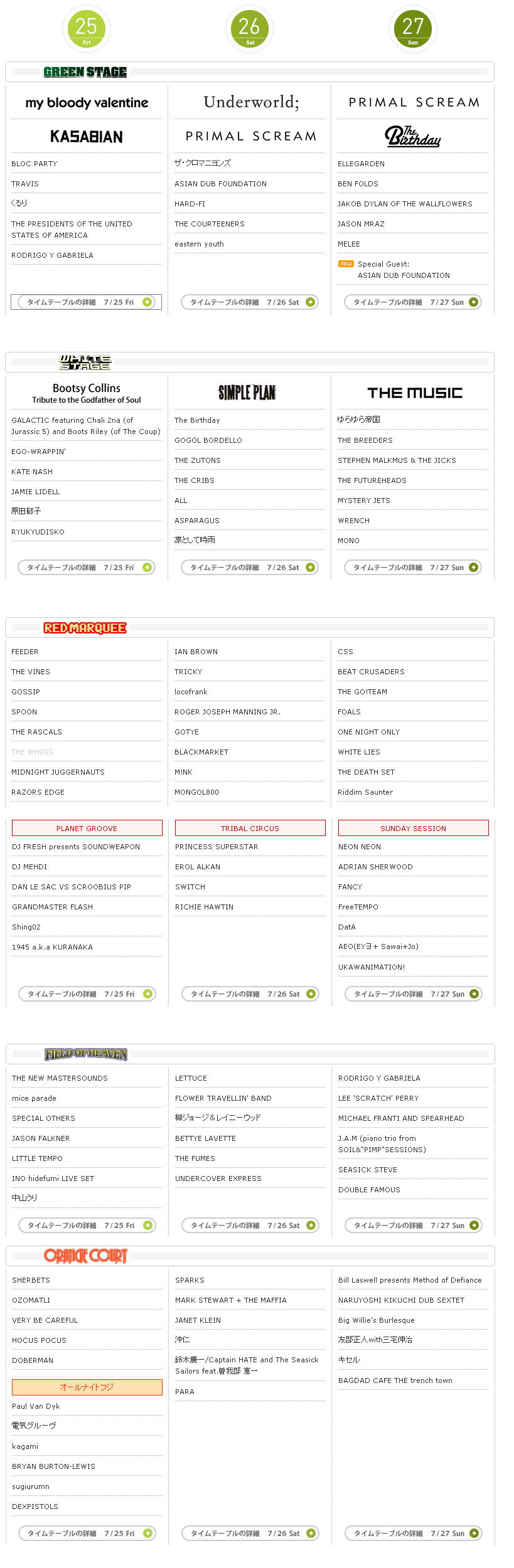Click SHERBETS in the Orange Court list
The height and width of the screenshot is (1568, 514).
(x=31, y=1280)
